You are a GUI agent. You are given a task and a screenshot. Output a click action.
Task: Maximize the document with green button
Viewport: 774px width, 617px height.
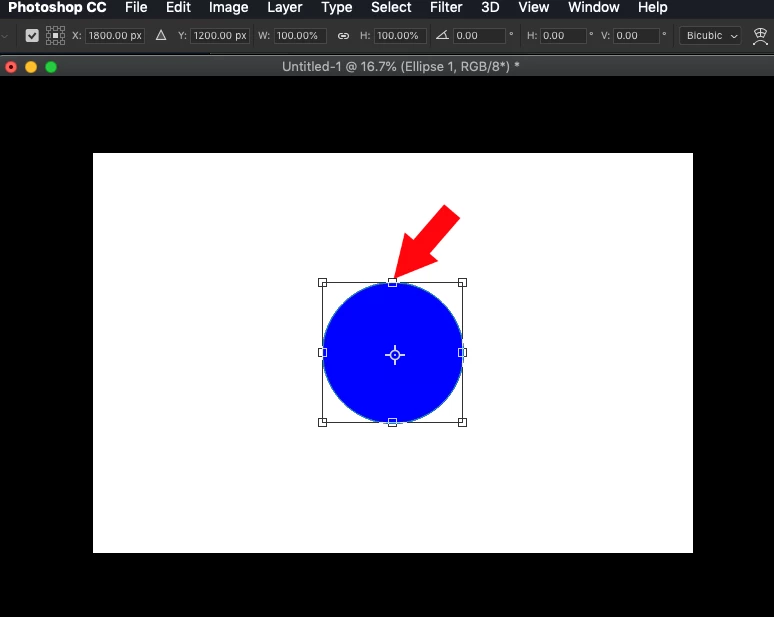pos(51,67)
